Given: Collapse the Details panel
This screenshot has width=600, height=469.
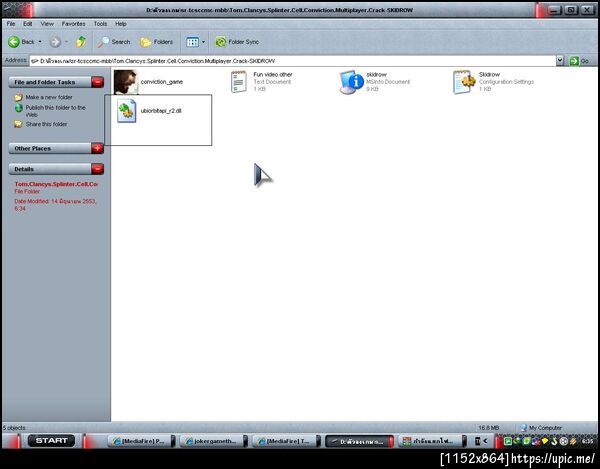Looking at the screenshot, I should click(x=98, y=169).
